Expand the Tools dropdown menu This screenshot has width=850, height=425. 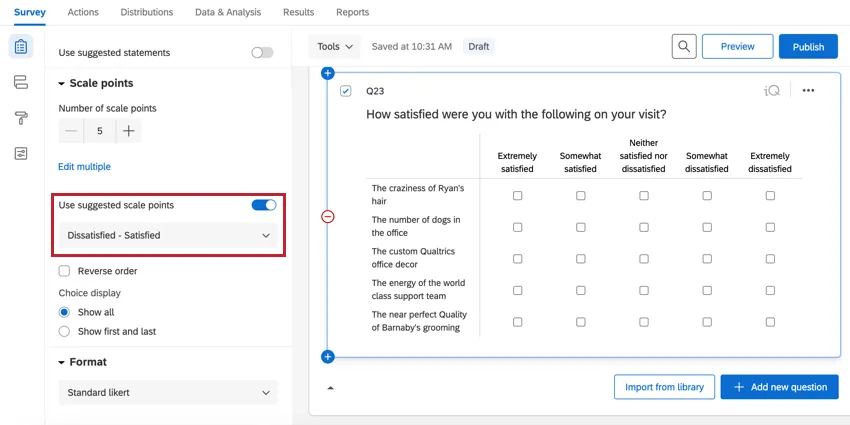(x=335, y=47)
